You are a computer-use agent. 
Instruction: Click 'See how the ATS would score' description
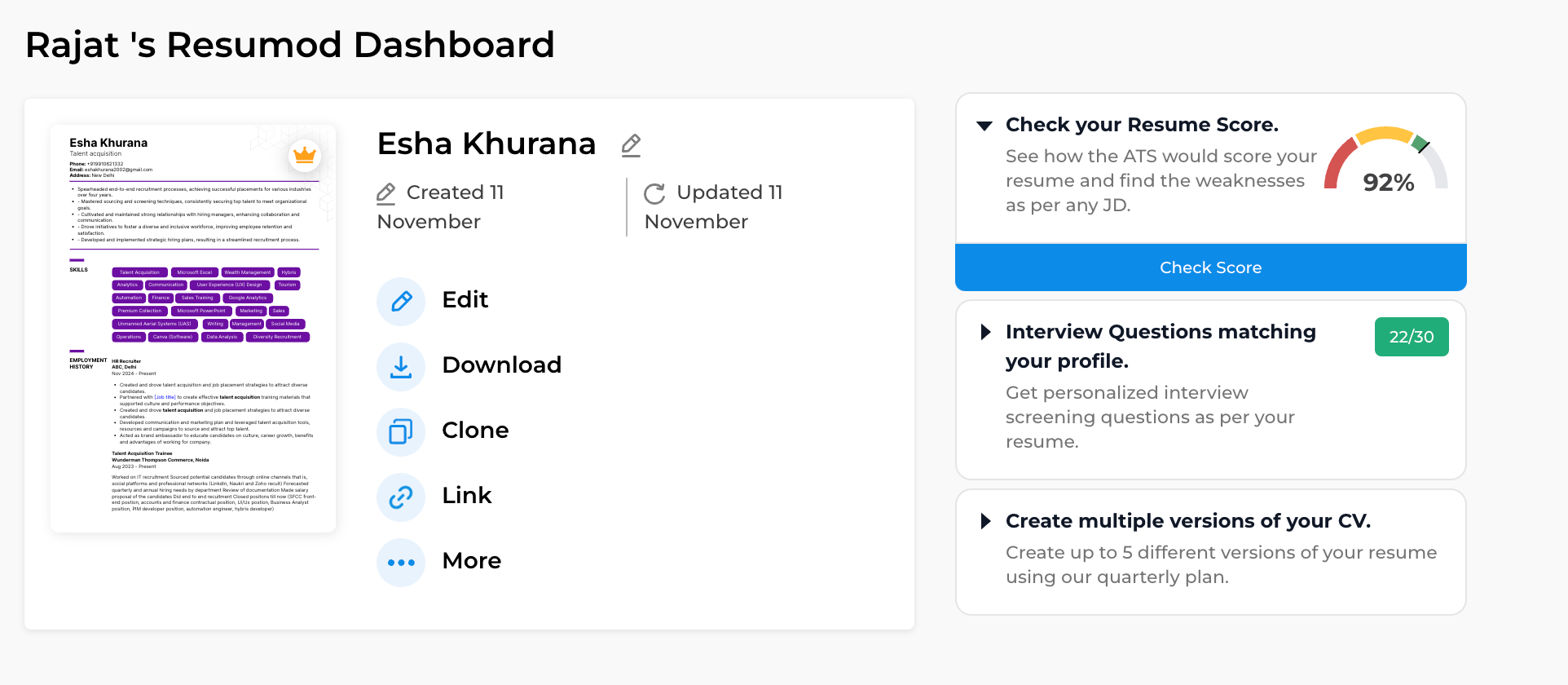point(1161,181)
